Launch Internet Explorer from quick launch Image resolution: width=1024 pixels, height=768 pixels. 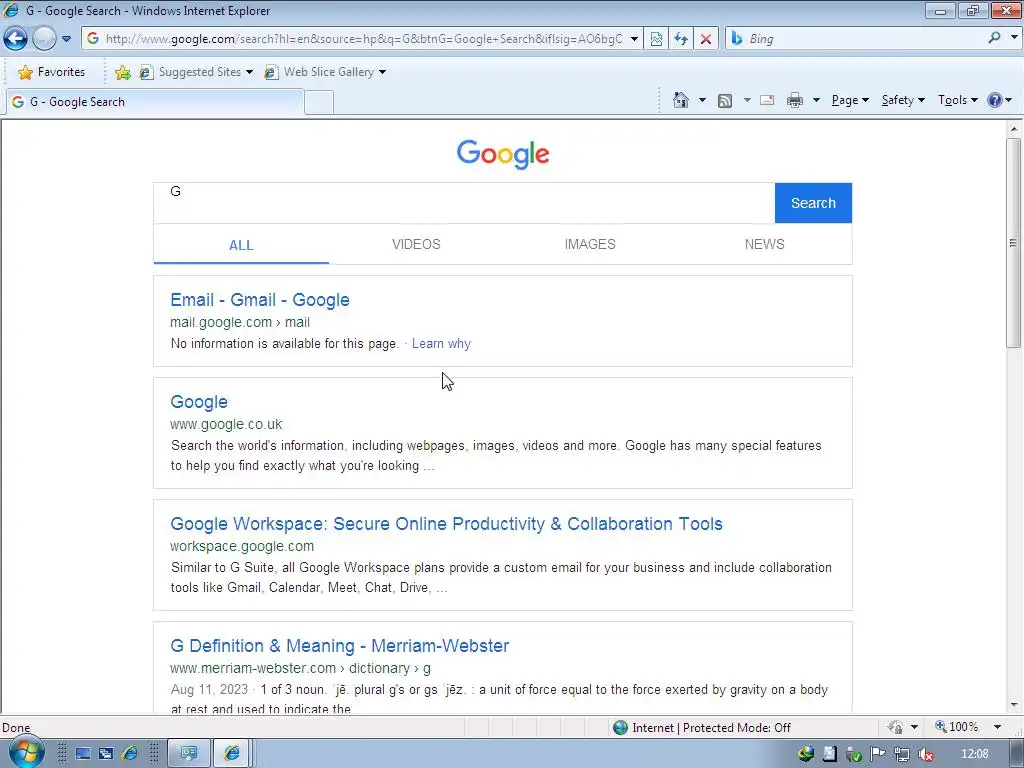[x=130, y=754]
